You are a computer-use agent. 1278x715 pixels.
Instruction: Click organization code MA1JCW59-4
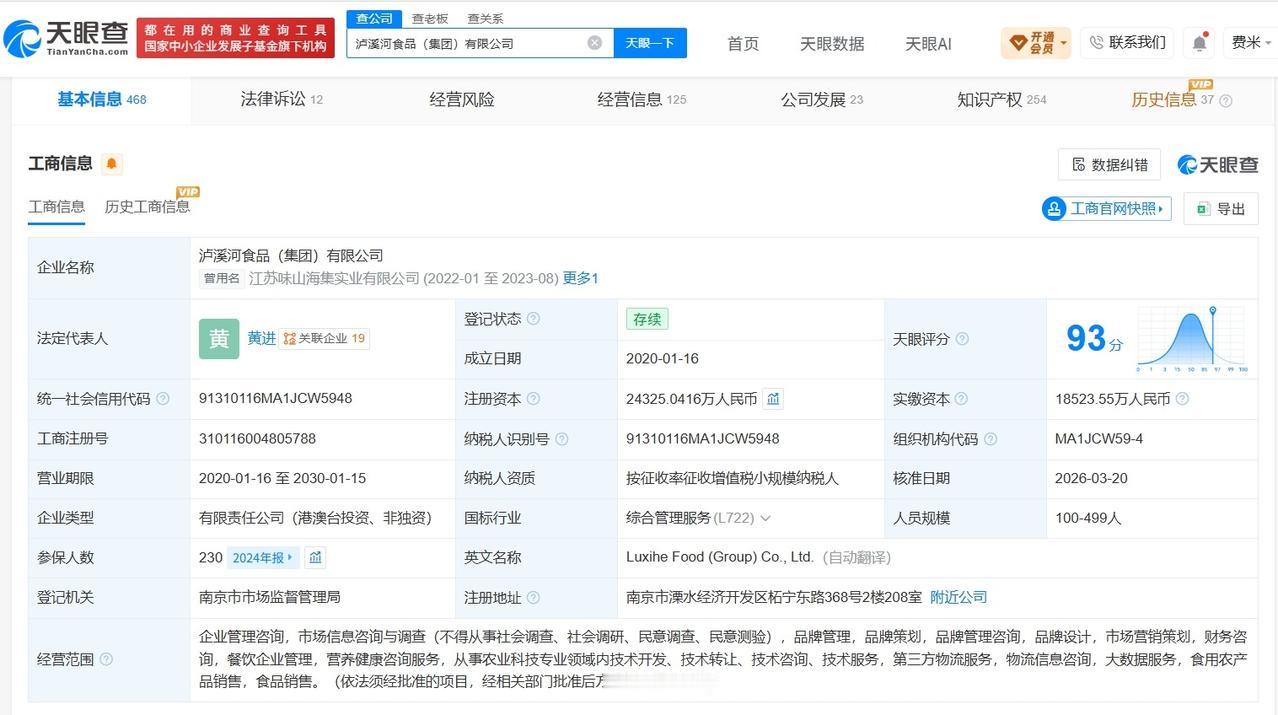tap(1099, 438)
